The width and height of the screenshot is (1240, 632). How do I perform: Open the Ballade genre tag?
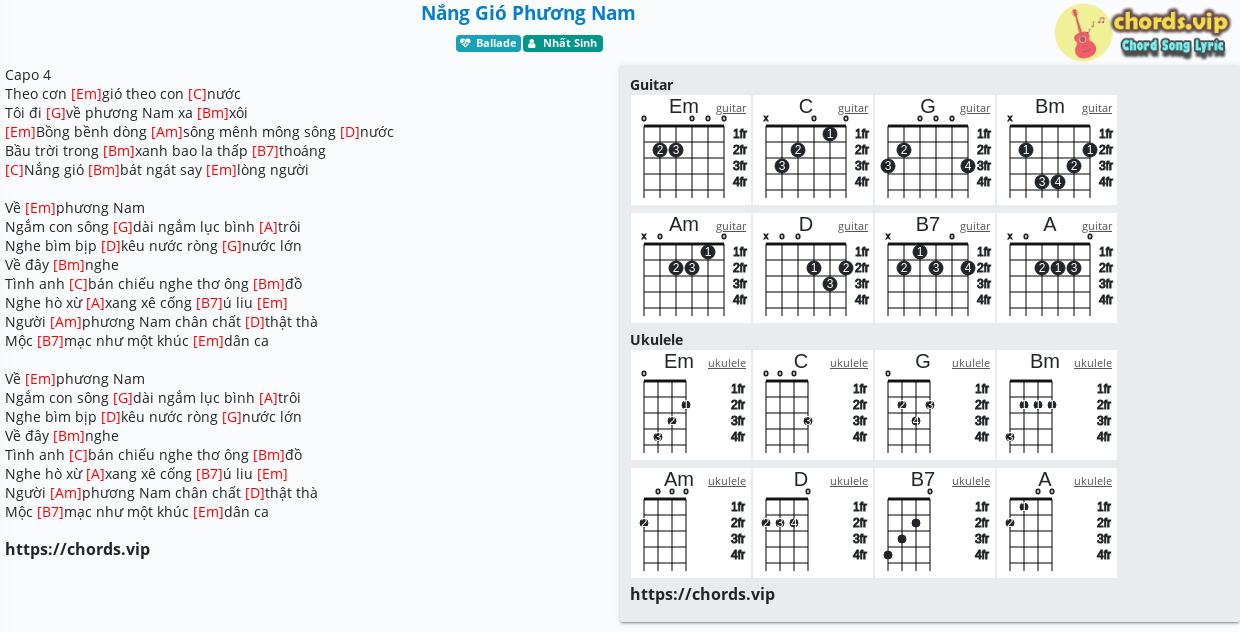click(488, 43)
